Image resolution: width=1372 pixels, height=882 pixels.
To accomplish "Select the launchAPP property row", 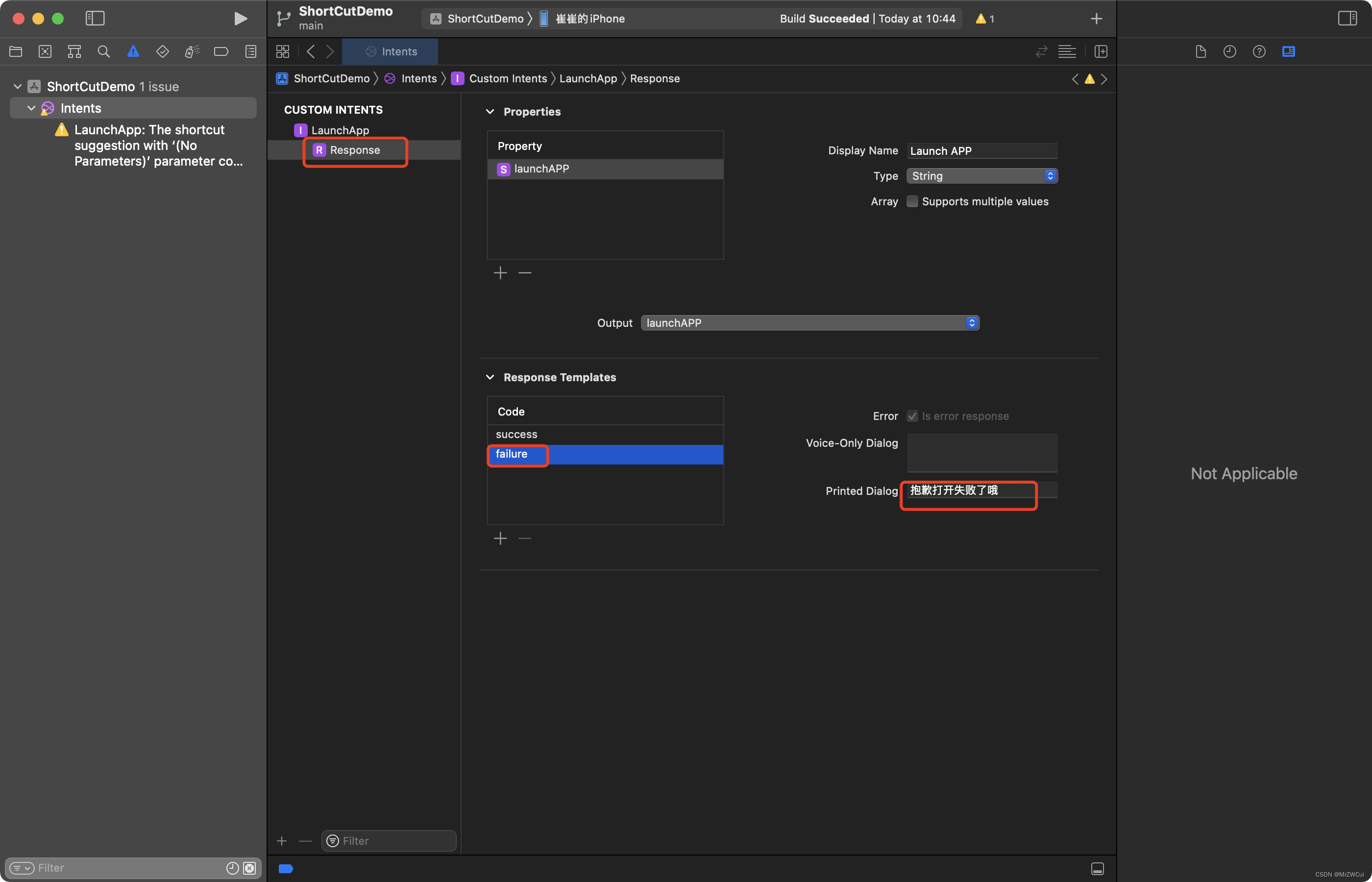I will click(x=605, y=169).
